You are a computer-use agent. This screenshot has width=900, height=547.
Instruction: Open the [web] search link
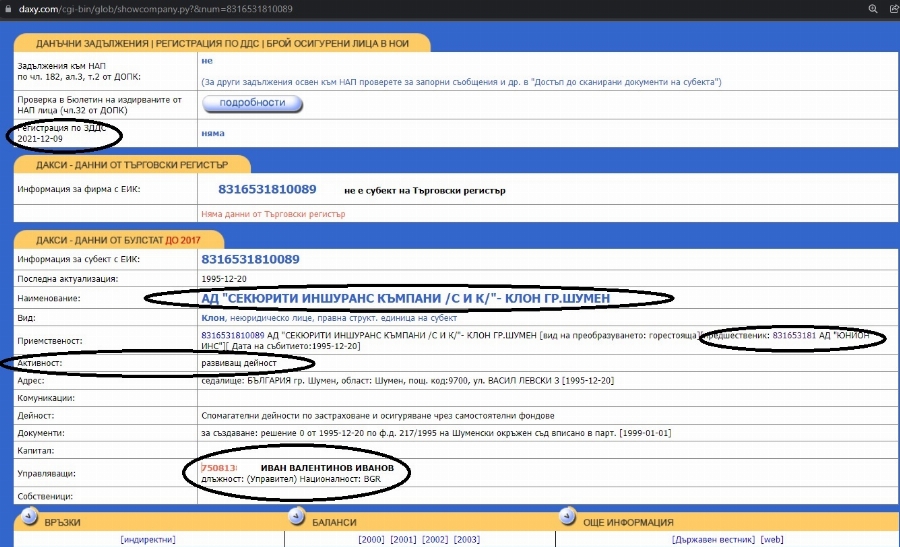tap(772, 539)
